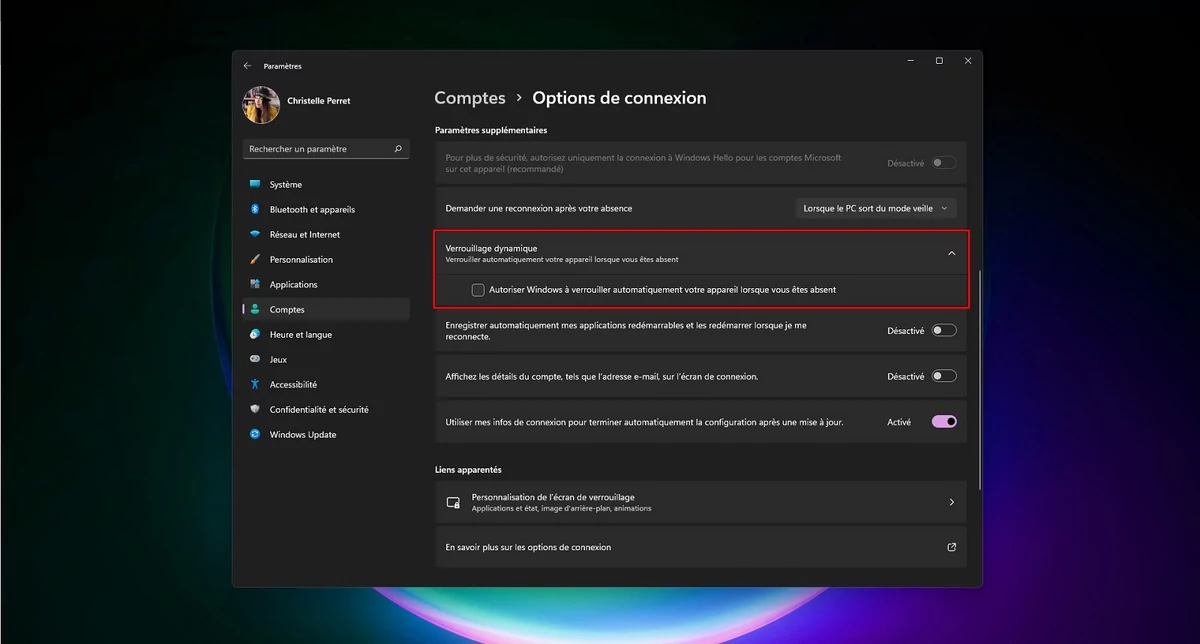The image size is (1200, 644).
Task: Click the Paramètres supplémentaires heading
Action: click(x=491, y=130)
